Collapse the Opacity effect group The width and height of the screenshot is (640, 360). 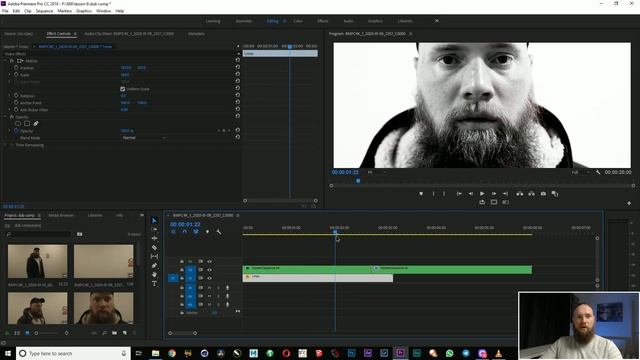point(5,117)
